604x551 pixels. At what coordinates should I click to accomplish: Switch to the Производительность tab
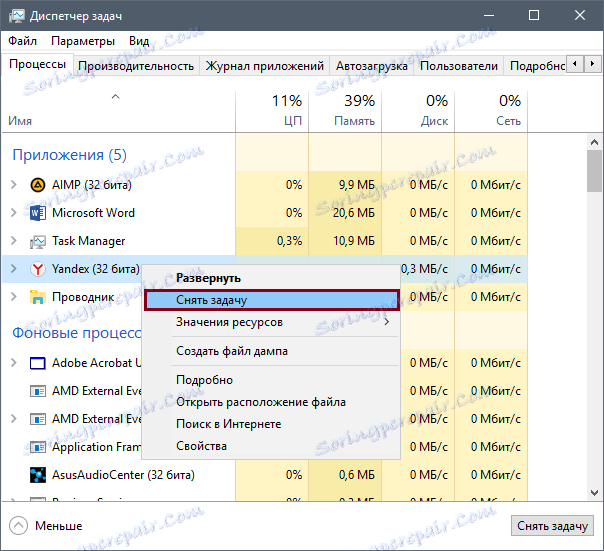click(136, 66)
